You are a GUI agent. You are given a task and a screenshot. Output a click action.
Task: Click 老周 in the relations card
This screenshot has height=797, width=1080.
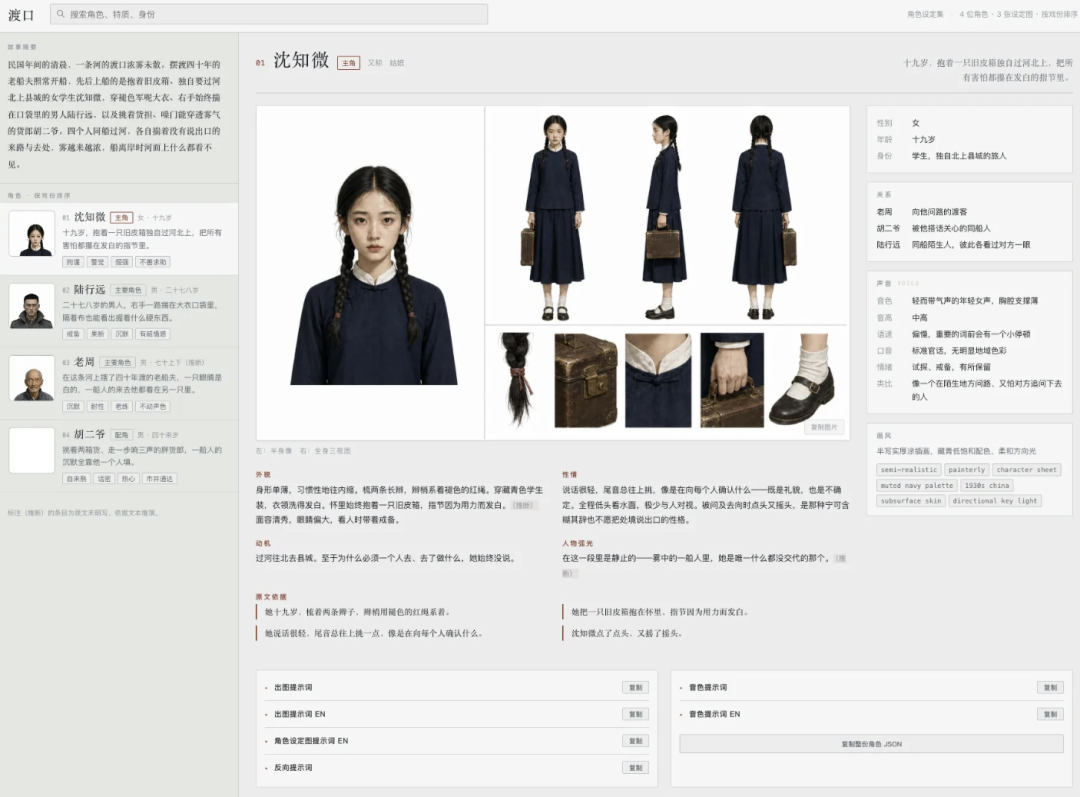pyautogui.click(x=884, y=212)
